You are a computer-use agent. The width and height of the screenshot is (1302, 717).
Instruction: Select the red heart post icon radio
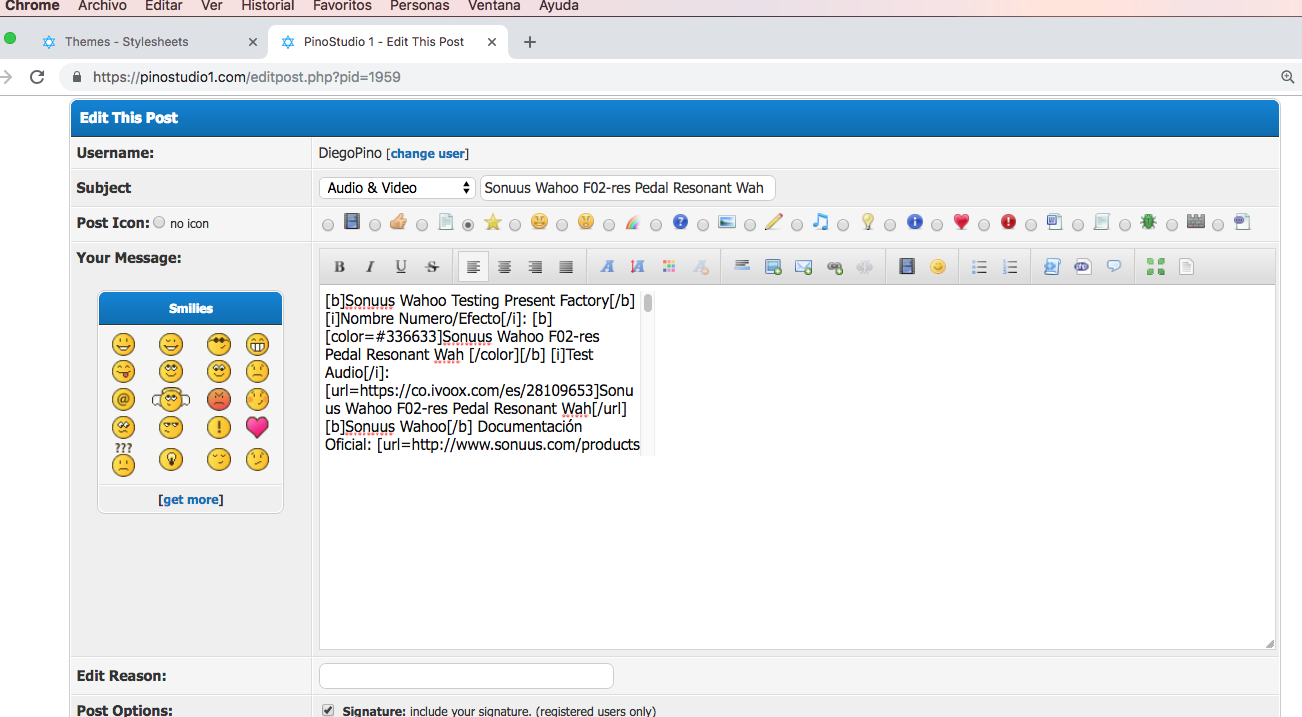tap(937, 225)
